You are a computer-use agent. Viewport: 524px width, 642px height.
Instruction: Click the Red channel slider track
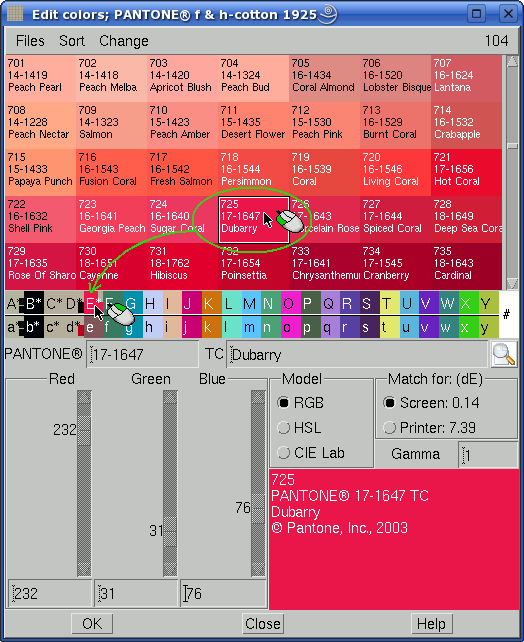click(84, 483)
